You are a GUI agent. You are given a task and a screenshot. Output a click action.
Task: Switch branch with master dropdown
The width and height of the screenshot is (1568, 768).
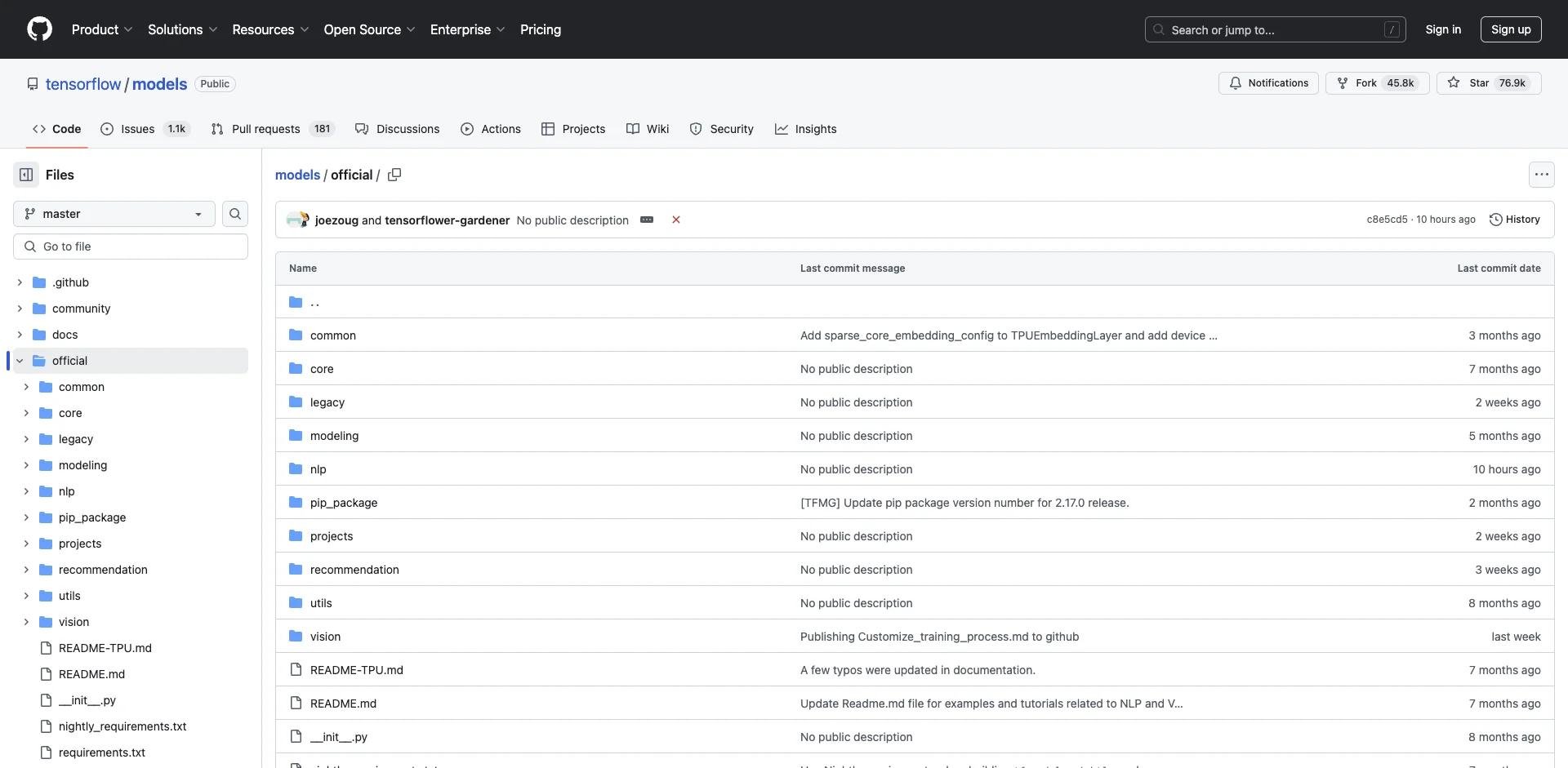click(x=114, y=214)
